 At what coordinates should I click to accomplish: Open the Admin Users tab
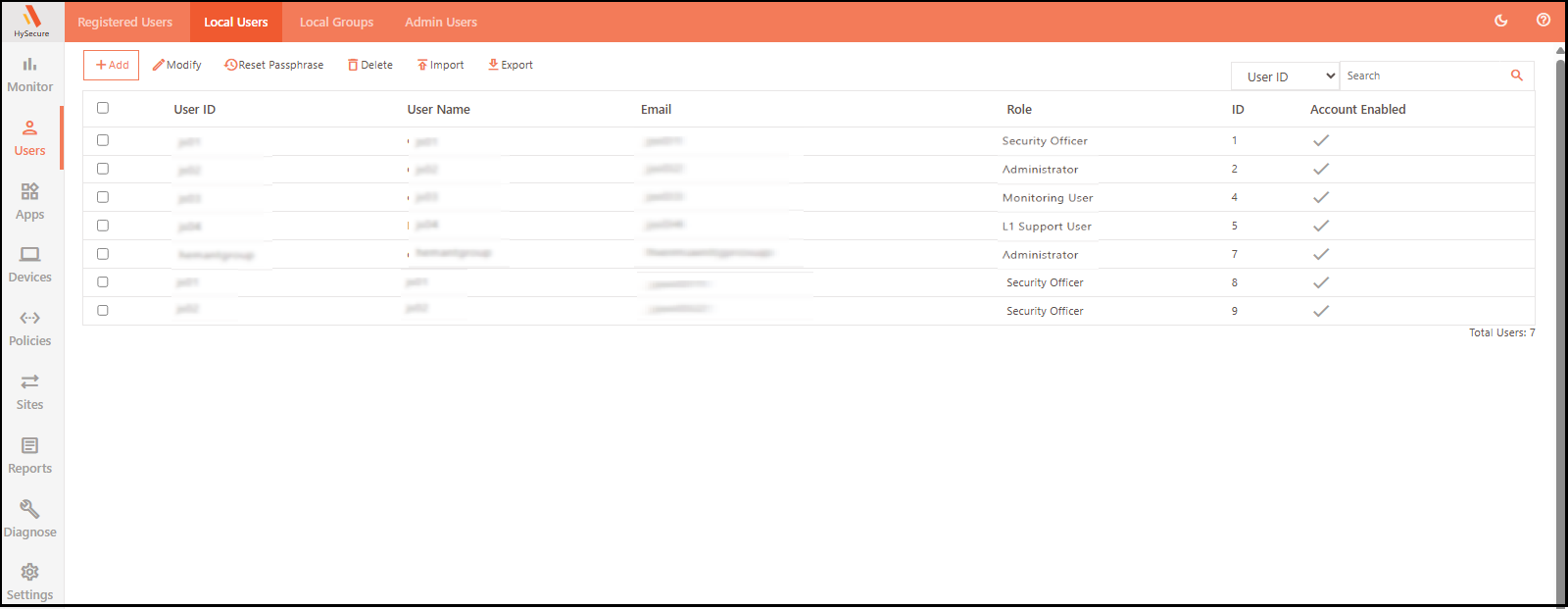pyautogui.click(x=441, y=22)
